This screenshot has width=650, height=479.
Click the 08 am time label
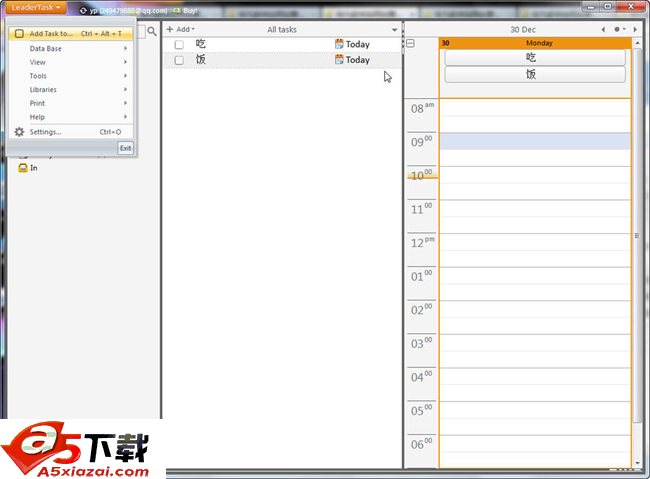422,108
